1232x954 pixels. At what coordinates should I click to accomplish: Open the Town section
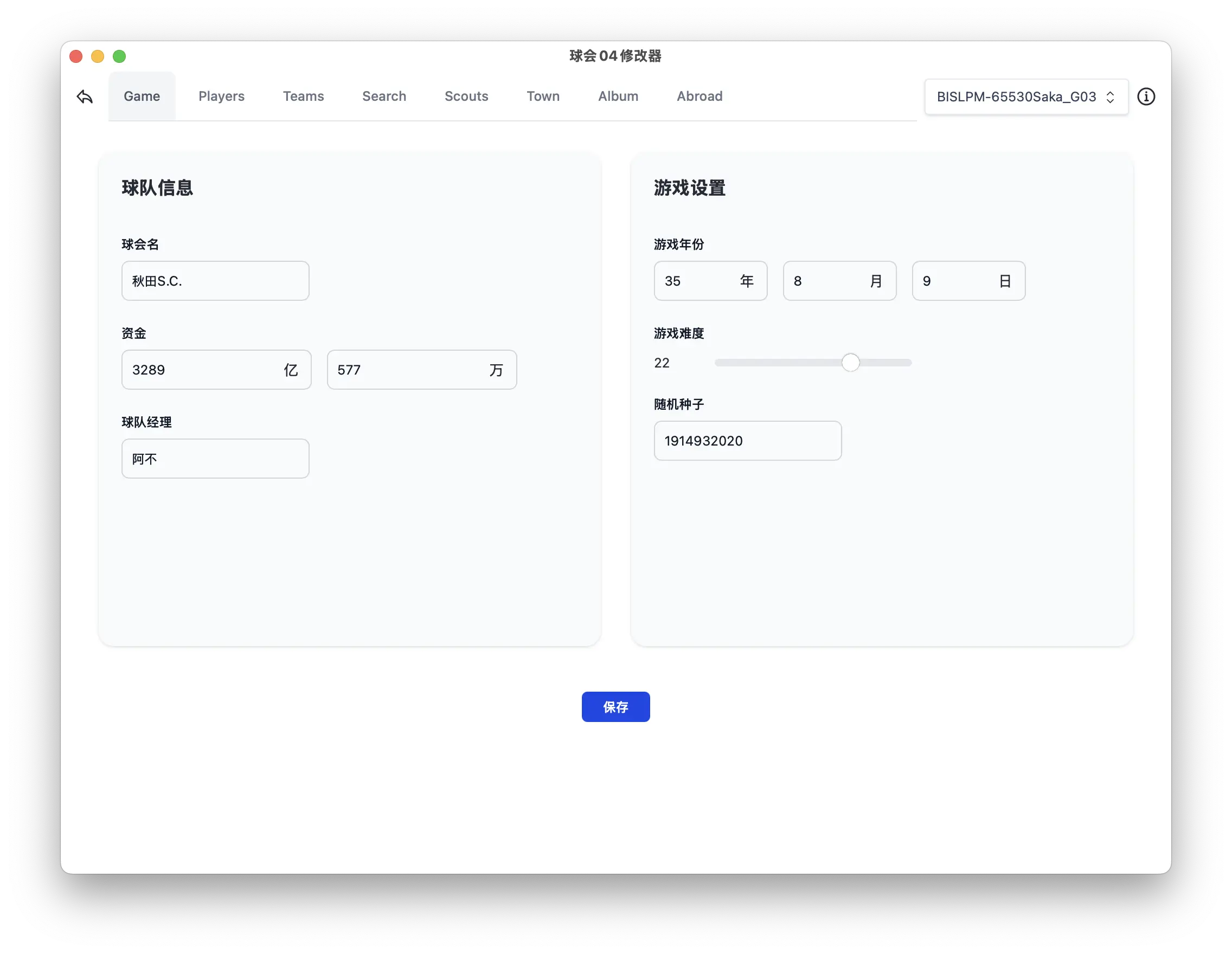pos(543,96)
